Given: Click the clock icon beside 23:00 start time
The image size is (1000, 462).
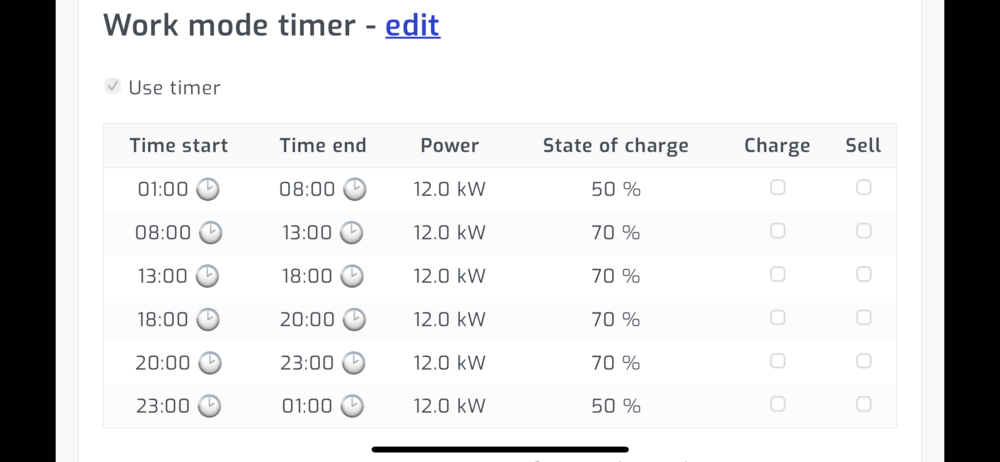Looking at the screenshot, I should (x=208, y=406).
